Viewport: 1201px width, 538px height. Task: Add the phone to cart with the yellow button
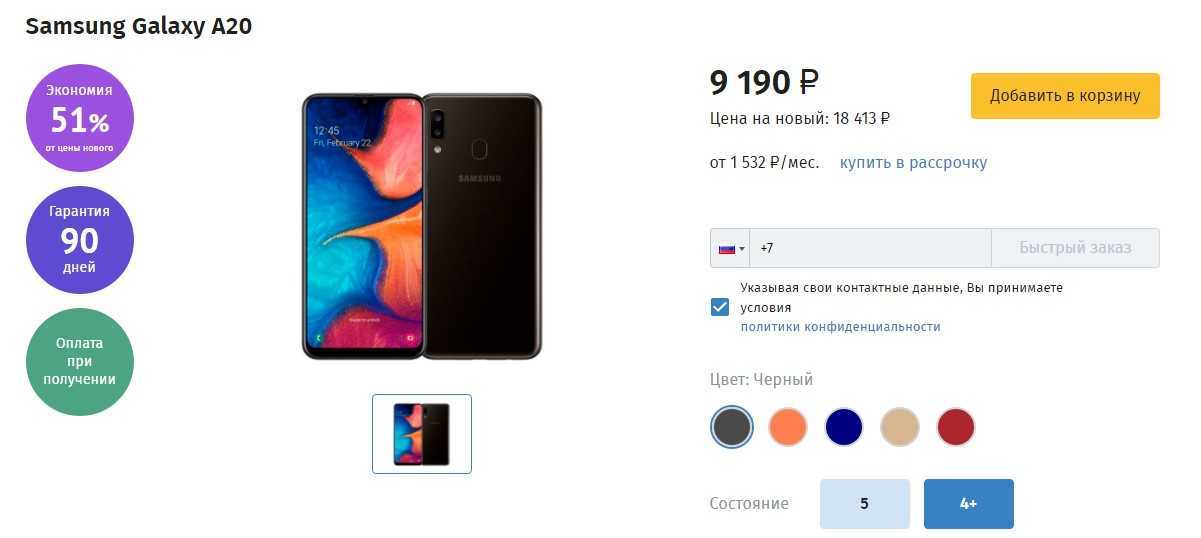[1065, 96]
